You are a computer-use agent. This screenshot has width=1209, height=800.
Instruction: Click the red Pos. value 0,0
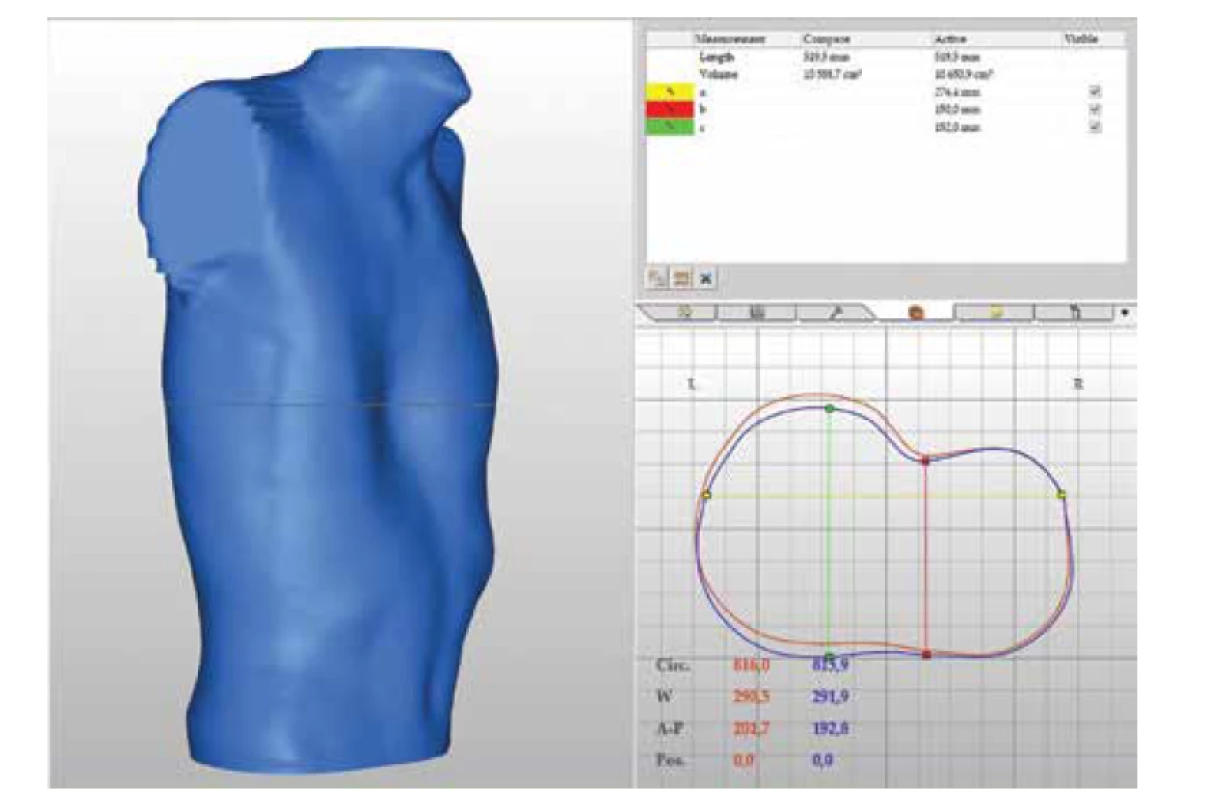745,762
